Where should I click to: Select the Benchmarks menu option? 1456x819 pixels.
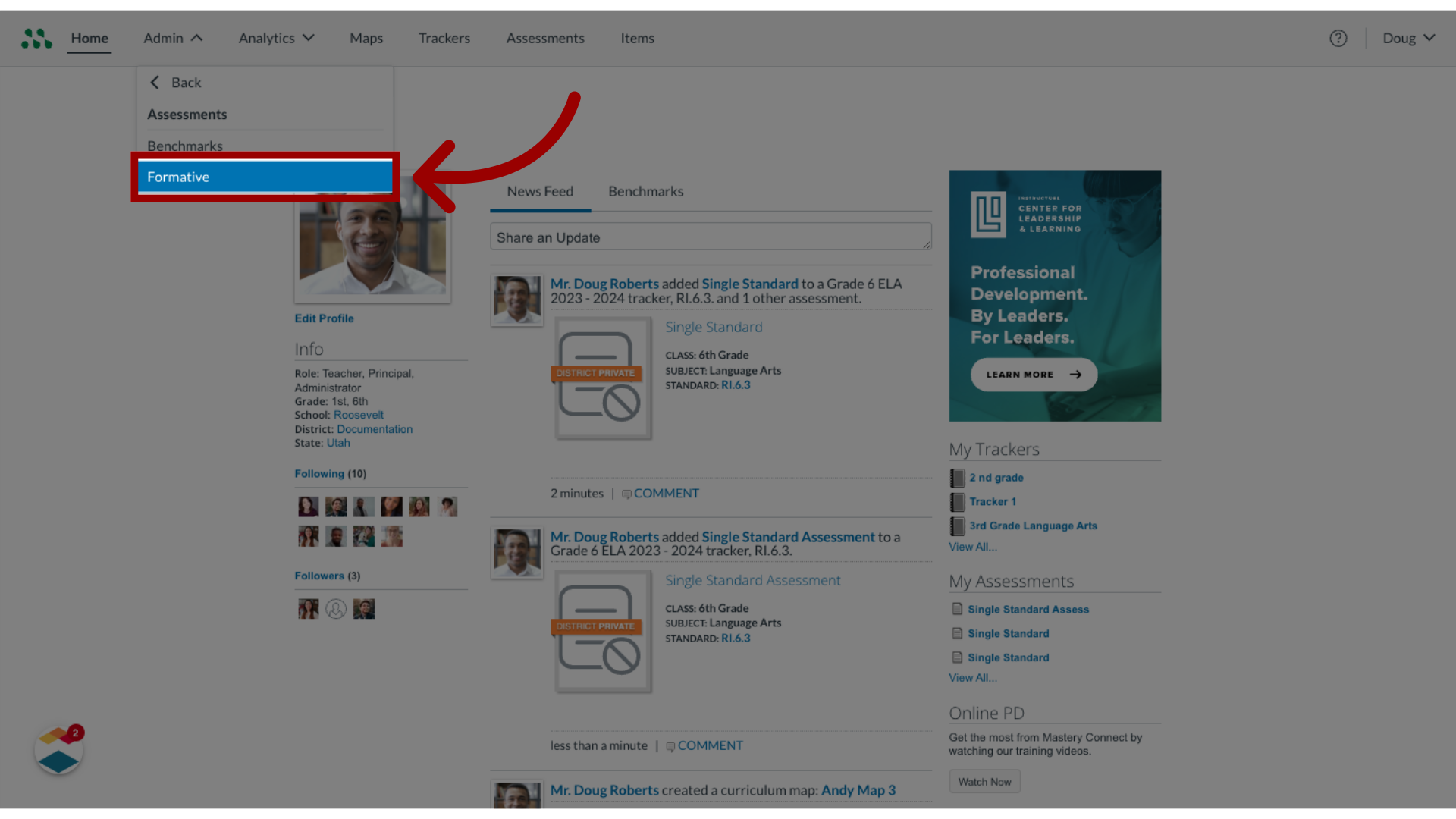tap(185, 145)
